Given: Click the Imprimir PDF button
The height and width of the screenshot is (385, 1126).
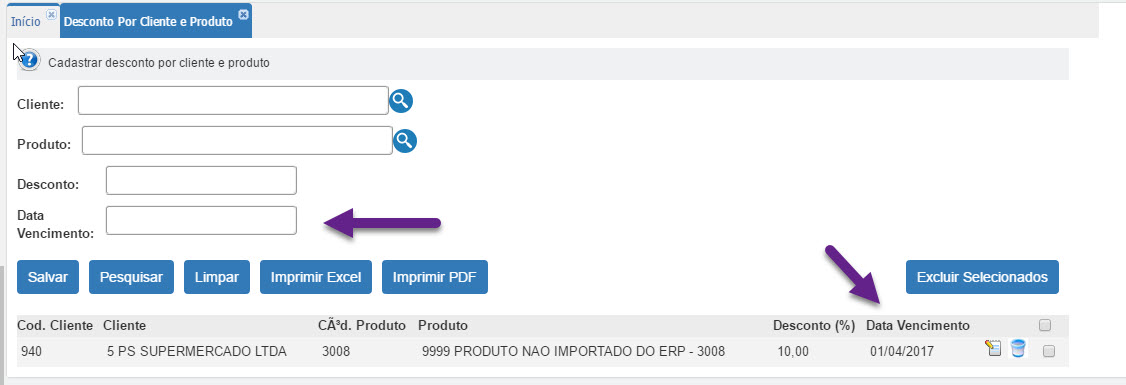Looking at the screenshot, I should (x=435, y=277).
